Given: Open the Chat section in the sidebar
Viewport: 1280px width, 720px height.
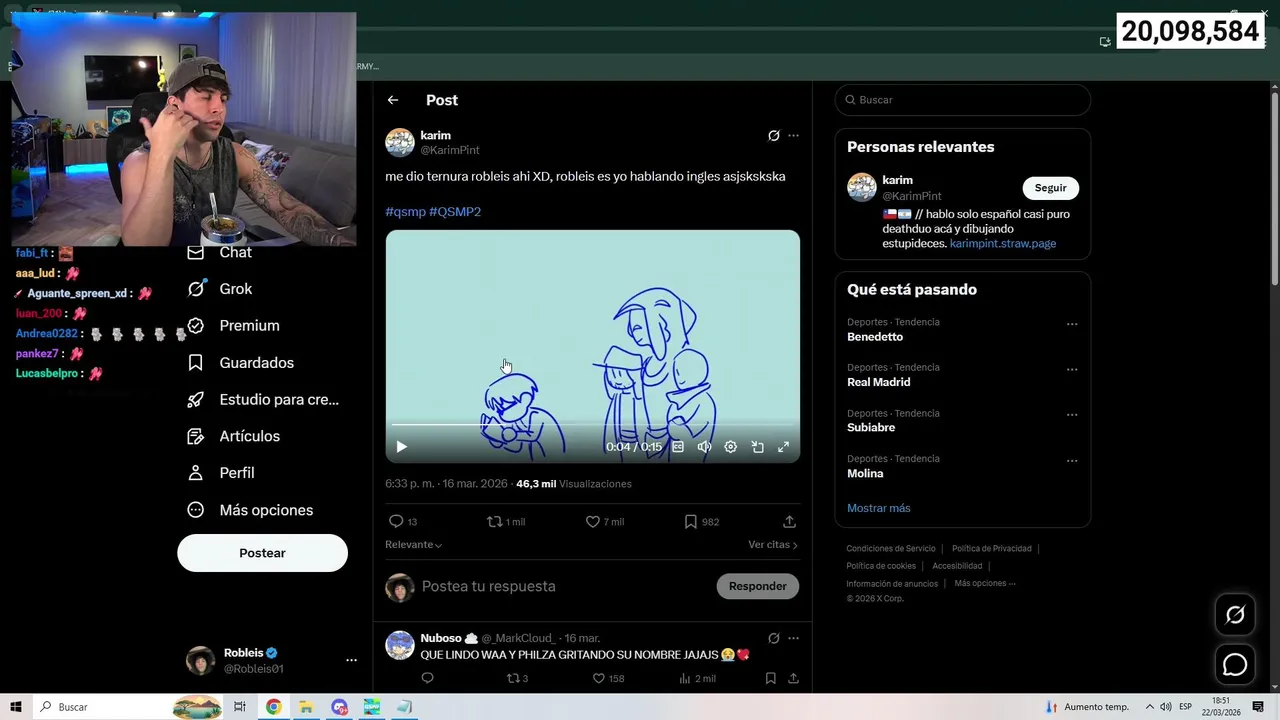Looking at the screenshot, I should (220, 252).
